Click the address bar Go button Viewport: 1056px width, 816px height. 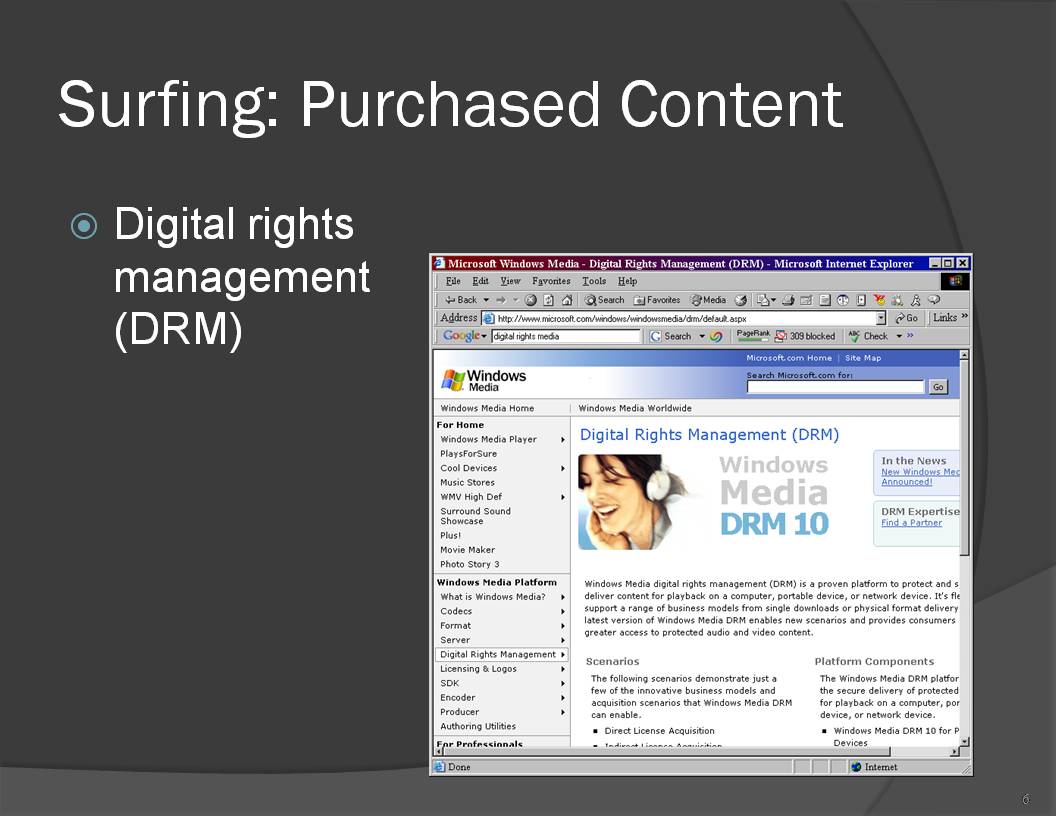(x=906, y=318)
